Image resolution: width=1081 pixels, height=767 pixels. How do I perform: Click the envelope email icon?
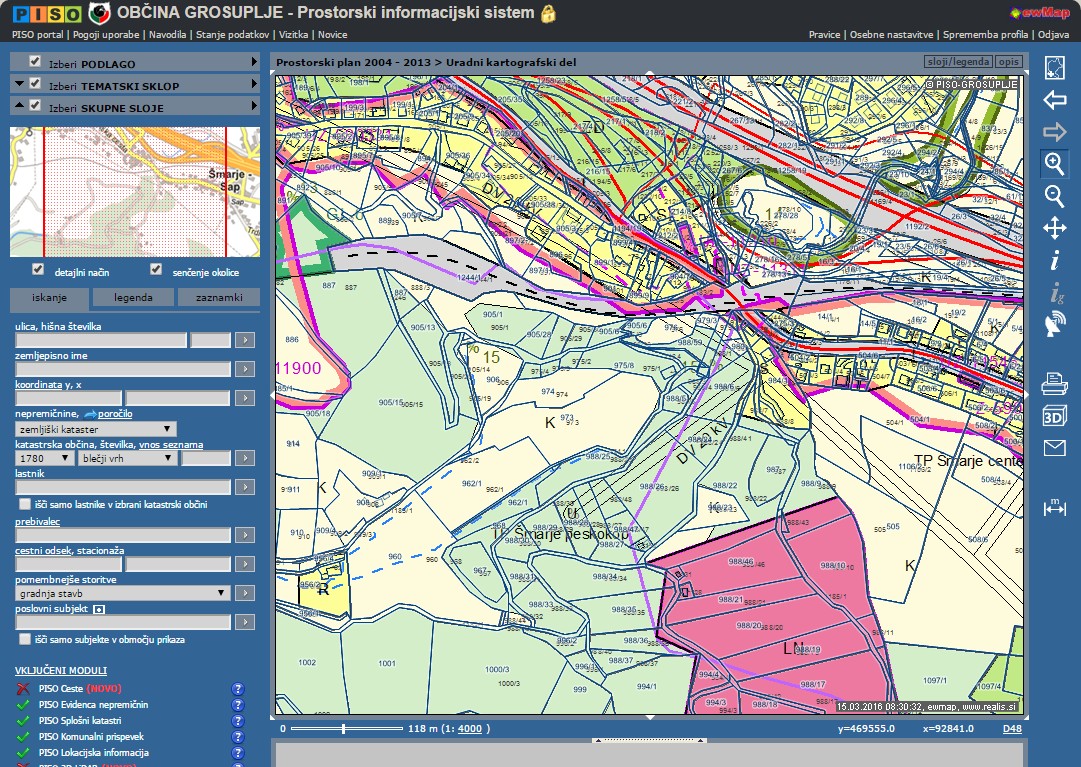pos(1054,448)
